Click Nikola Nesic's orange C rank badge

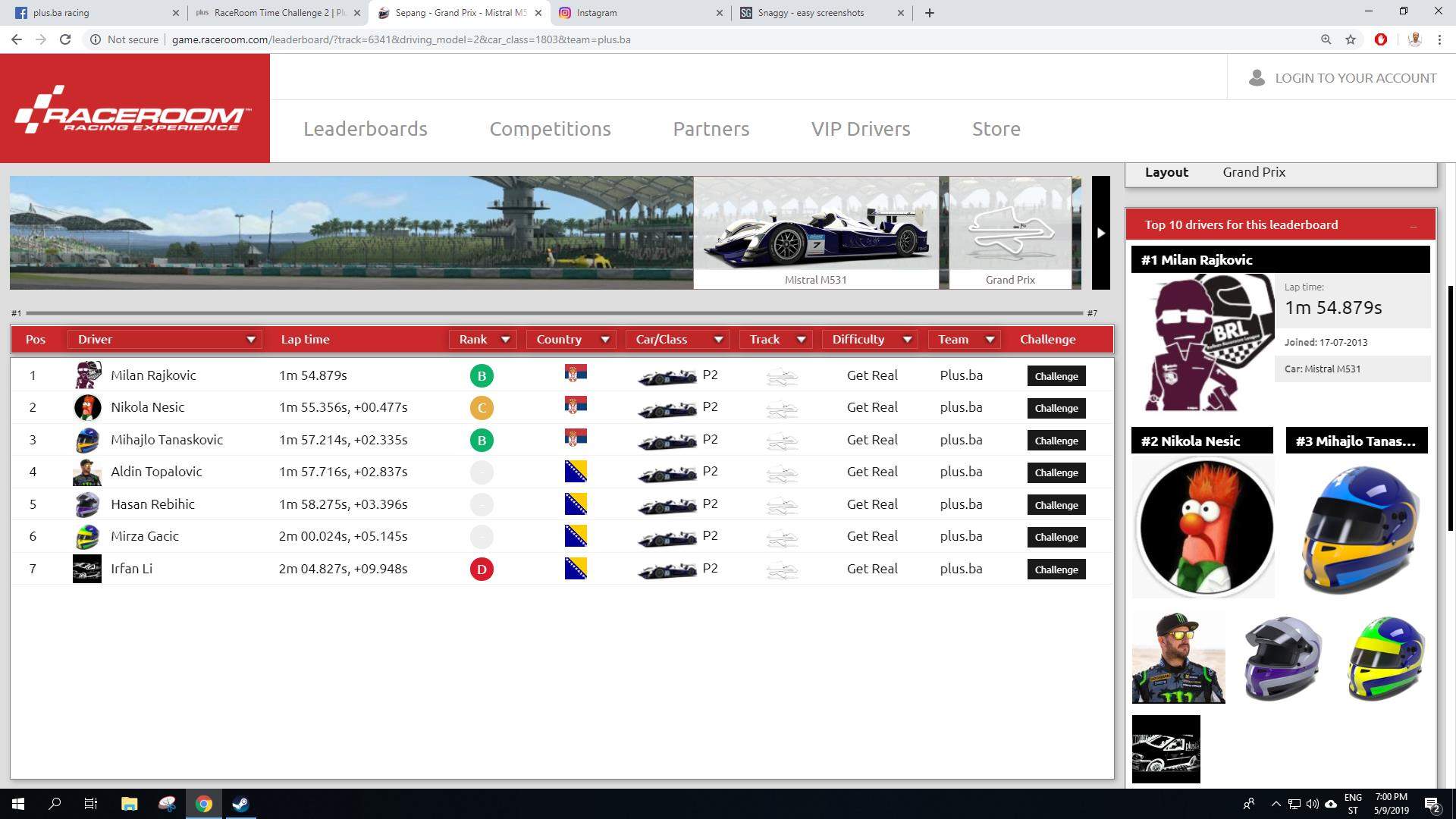pos(482,408)
